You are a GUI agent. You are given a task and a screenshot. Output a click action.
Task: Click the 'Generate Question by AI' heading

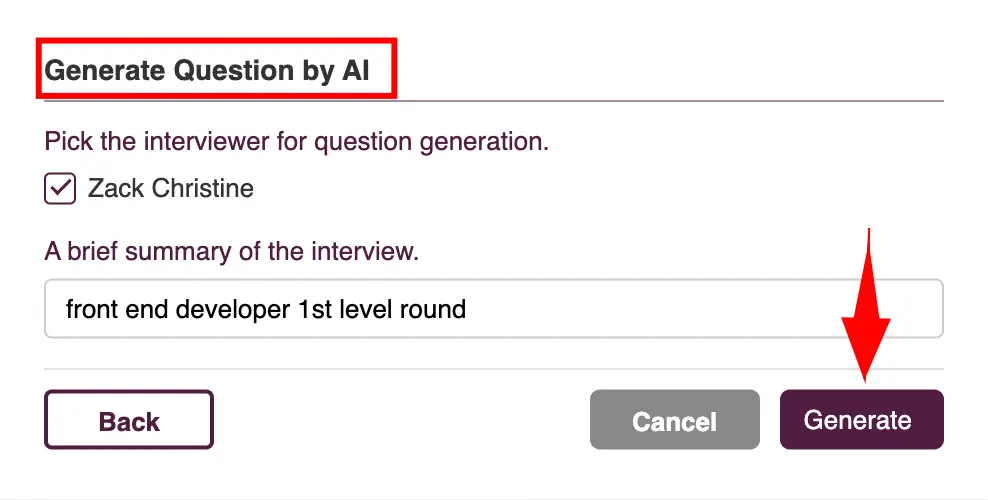(x=207, y=70)
